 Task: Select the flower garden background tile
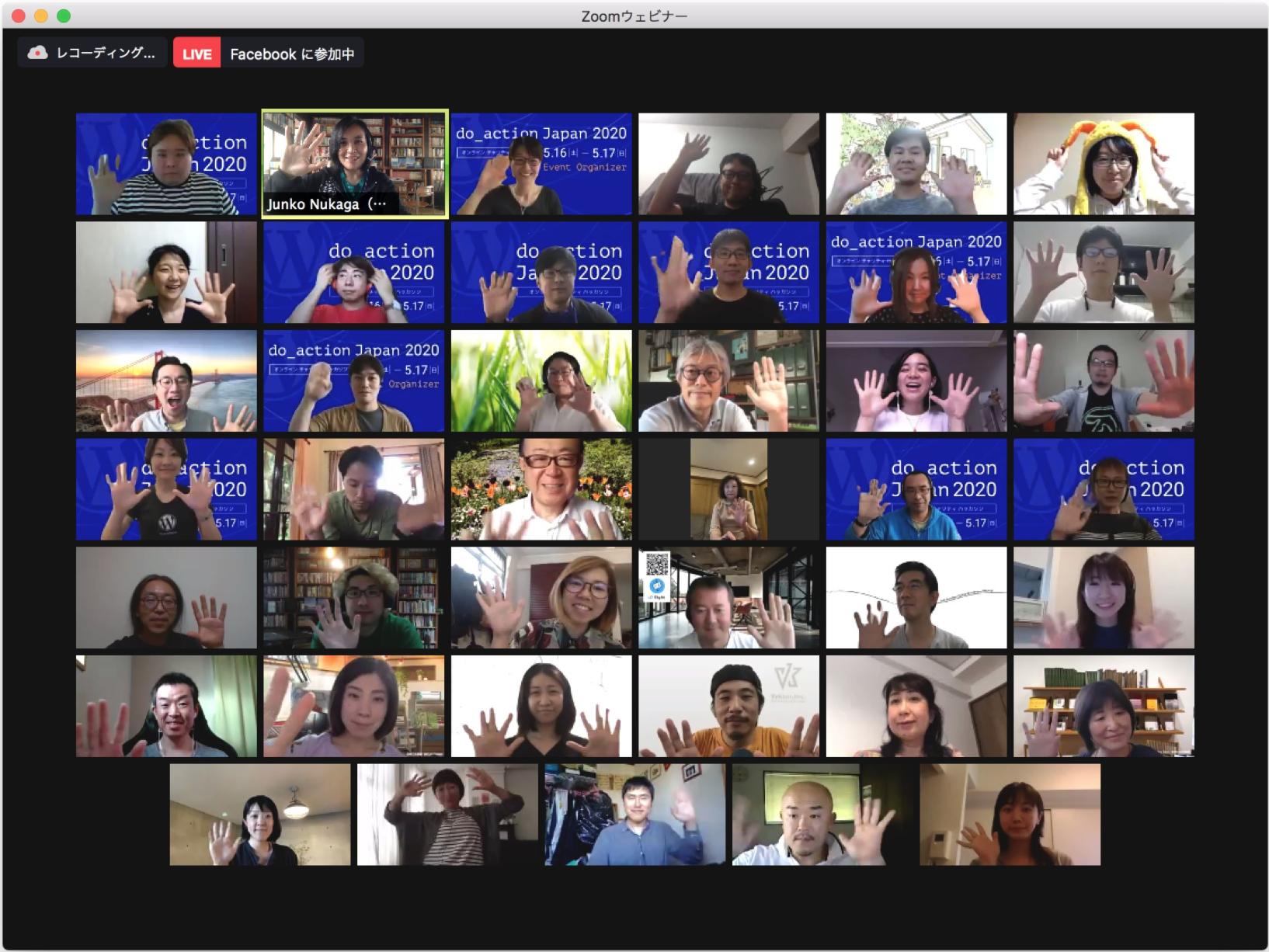tap(541, 489)
